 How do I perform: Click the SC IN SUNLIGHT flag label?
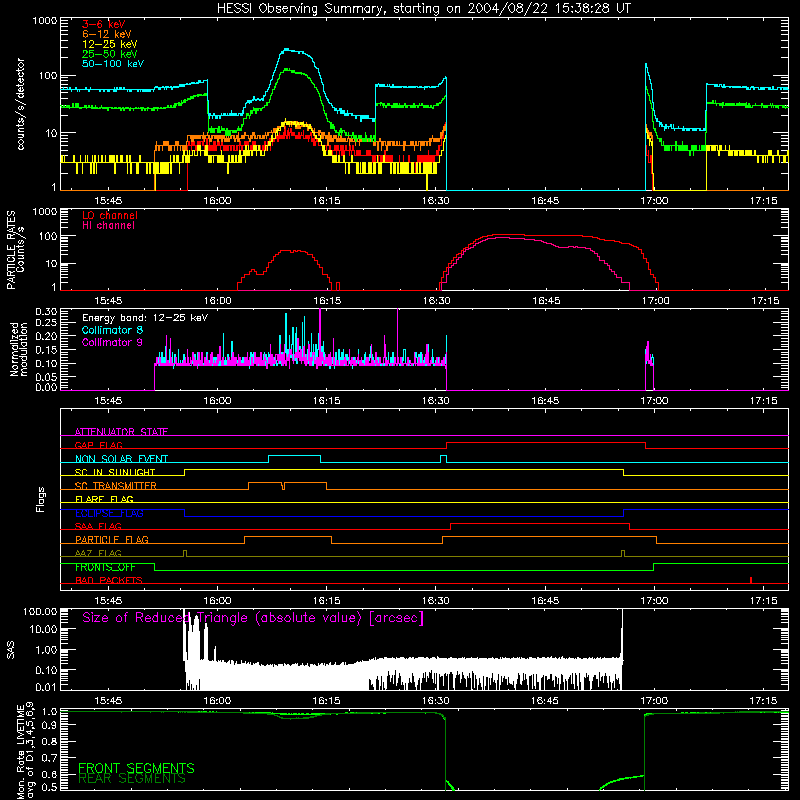[x=115, y=472]
